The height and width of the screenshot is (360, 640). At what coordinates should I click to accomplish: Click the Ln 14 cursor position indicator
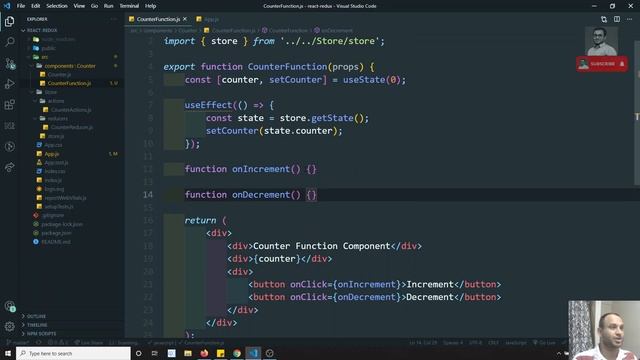(x=423, y=343)
